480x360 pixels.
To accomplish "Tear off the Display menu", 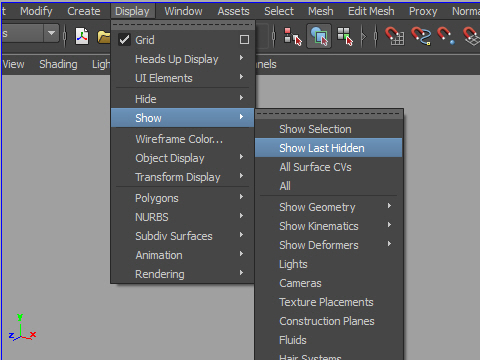I will coord(183,24).
